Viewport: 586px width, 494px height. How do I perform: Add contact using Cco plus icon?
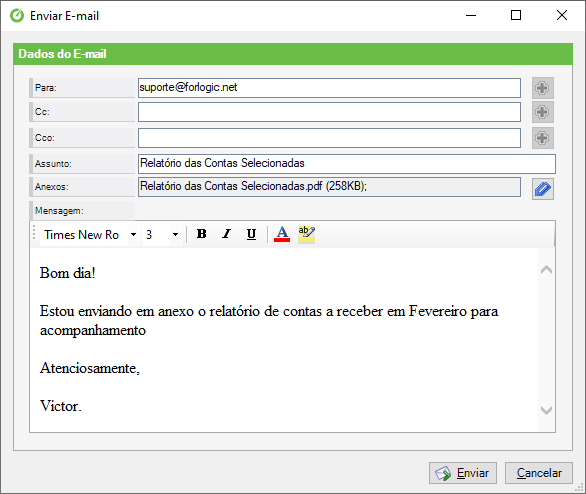click(x=543, y=138)
